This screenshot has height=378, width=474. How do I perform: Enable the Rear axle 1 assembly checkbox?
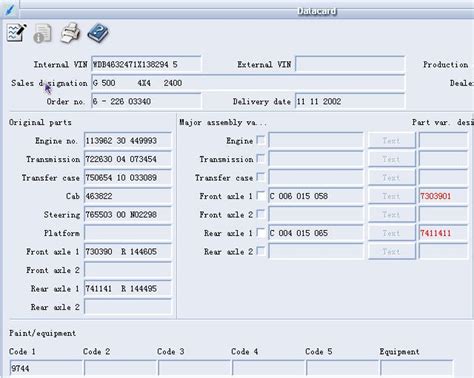tap(261, 233)
